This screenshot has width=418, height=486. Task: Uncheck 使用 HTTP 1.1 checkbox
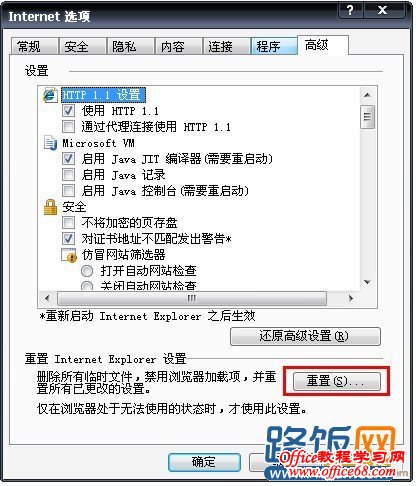[x=68, y=111]
